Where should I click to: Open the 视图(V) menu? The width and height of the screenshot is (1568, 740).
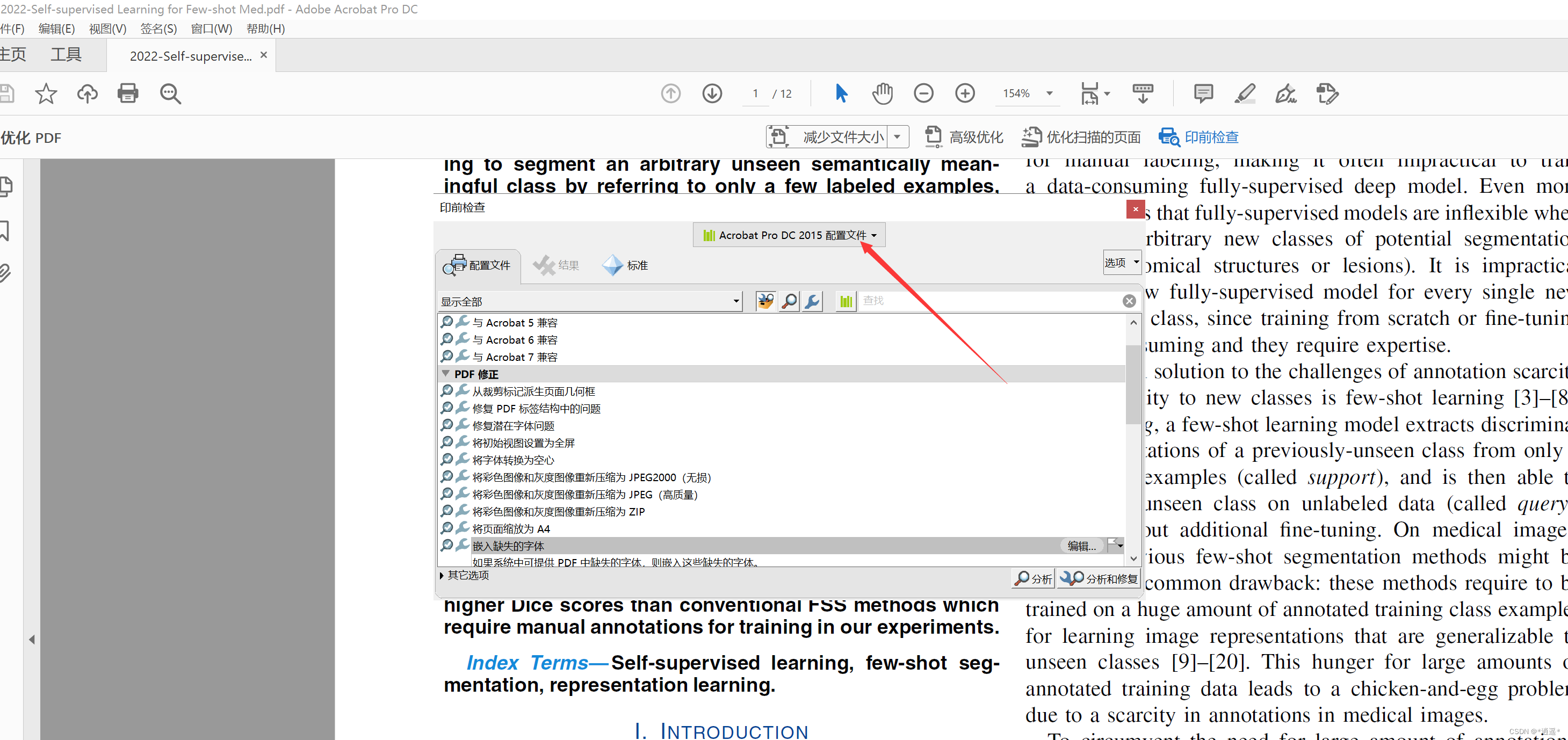107,28
